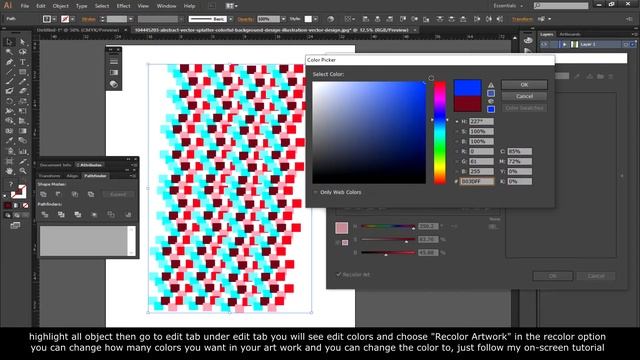This screenshot has width=640, height=360.
Task: Click the hex color input field
Action: point(477,181)
